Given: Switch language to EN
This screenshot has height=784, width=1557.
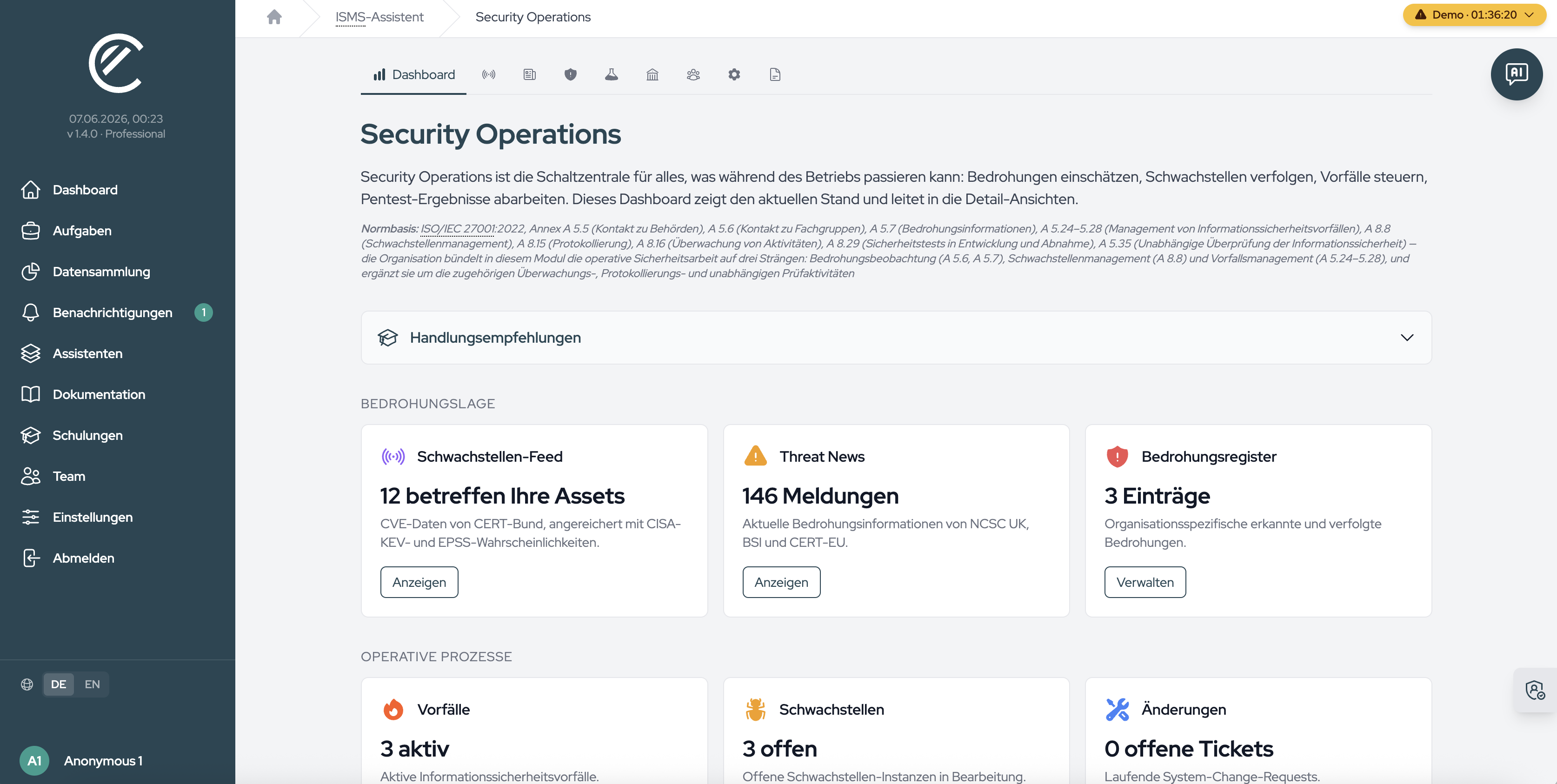Looking at the screenshot, I should (92, 684).
